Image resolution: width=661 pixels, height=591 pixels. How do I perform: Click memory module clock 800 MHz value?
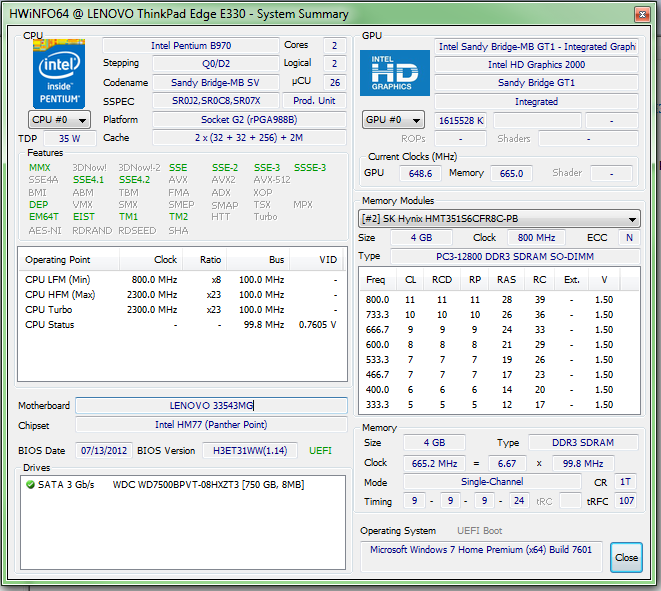(536, 238)
